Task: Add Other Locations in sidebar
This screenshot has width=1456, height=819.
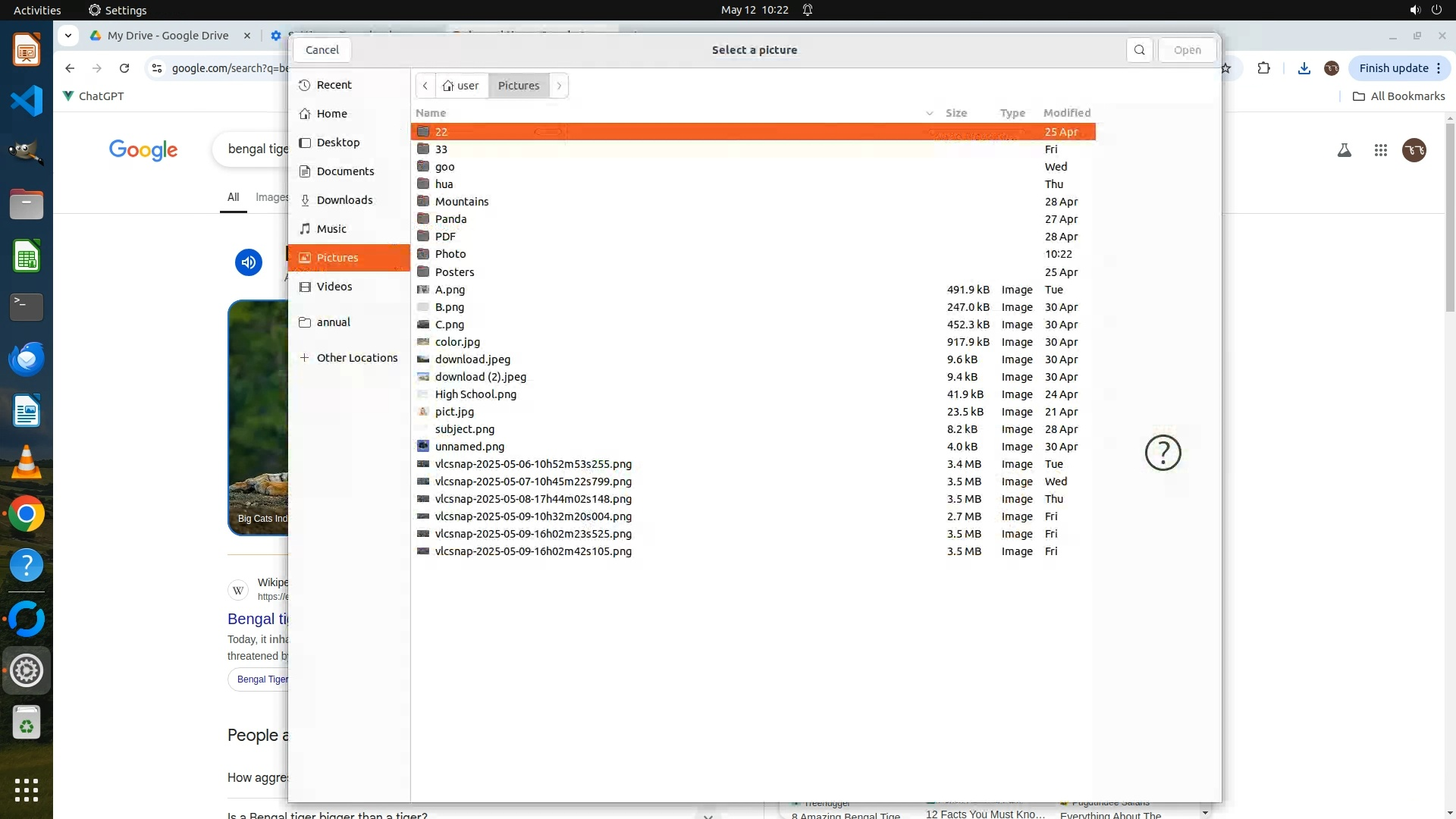Action: pyautogui.click(x=356, y=358)
